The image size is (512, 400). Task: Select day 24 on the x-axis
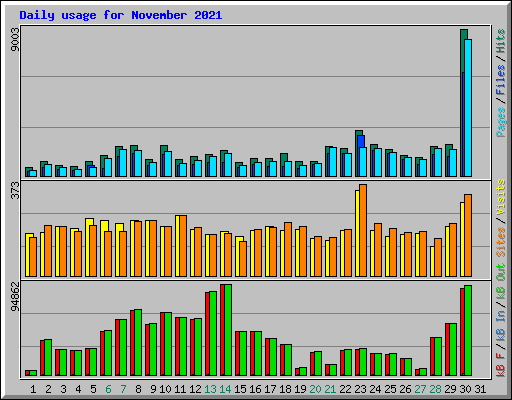coord(375,389)
